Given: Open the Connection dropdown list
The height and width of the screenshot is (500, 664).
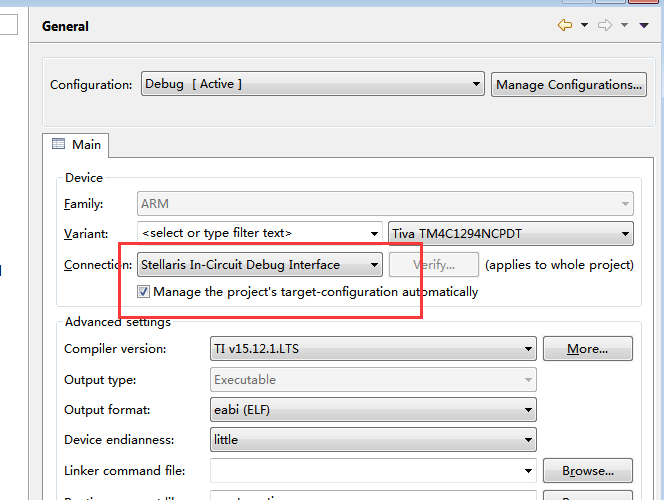Looking at the screenshot, I should tap(374, 265).
